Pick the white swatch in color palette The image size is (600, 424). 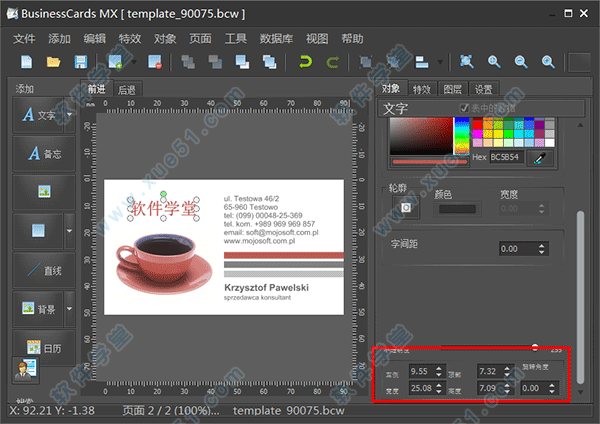[x=549, y=143]
